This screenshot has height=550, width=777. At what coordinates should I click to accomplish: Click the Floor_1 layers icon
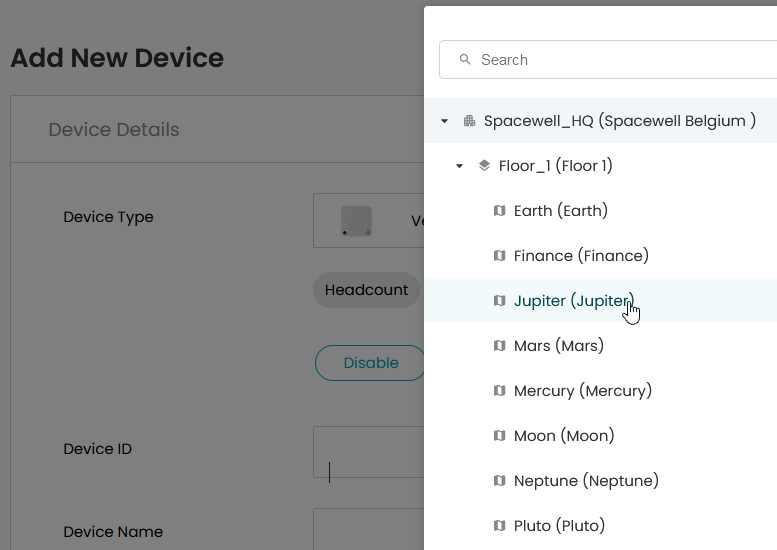pos(484,165)
